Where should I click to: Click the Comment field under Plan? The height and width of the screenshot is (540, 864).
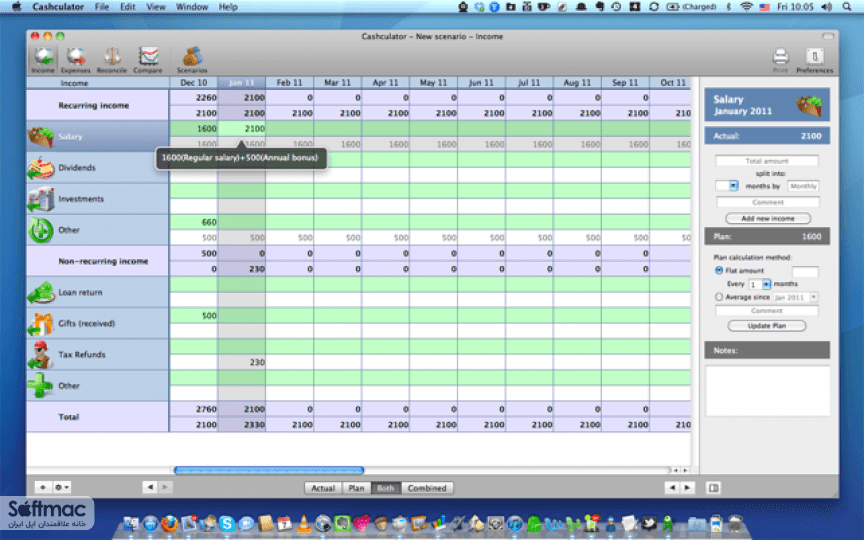click(x=766, y=311)
